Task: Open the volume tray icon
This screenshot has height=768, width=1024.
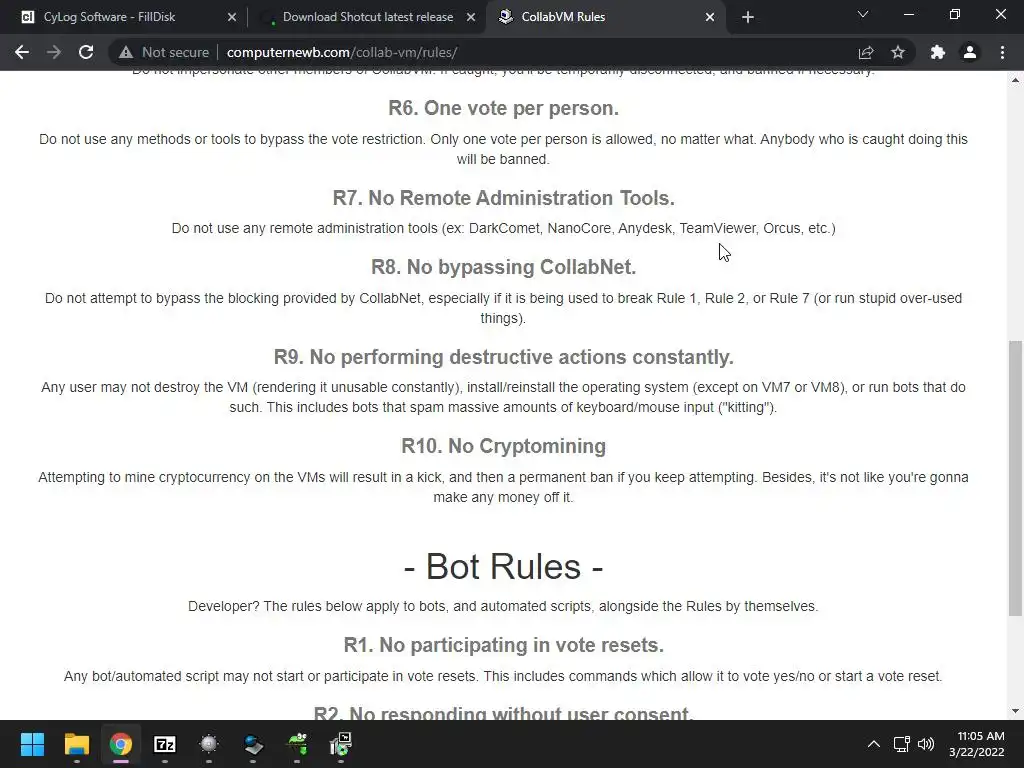Action: 926,744
